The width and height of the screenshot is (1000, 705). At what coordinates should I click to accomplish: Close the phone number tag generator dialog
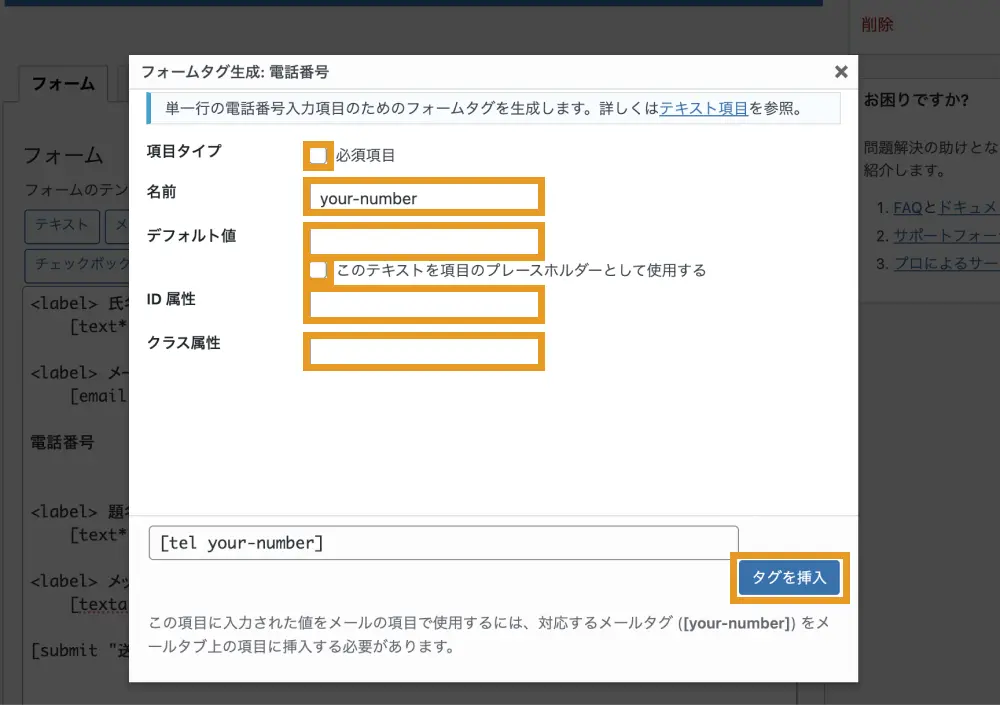coord(841,72)
